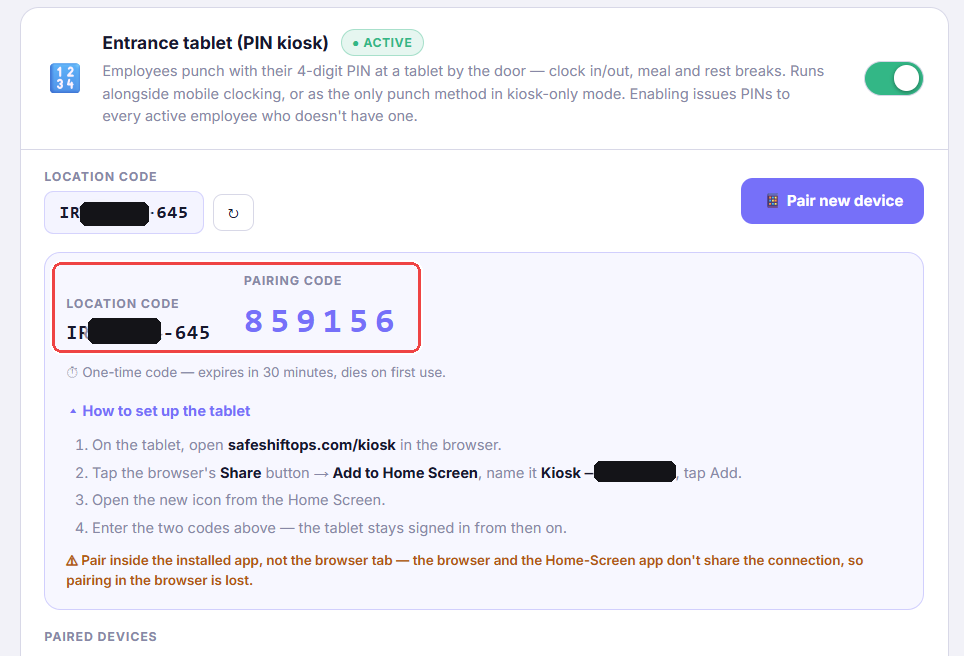Regenerate the location code with refresh icon
The width and height of the screenshot is (964, 656).
click(233, 213)
